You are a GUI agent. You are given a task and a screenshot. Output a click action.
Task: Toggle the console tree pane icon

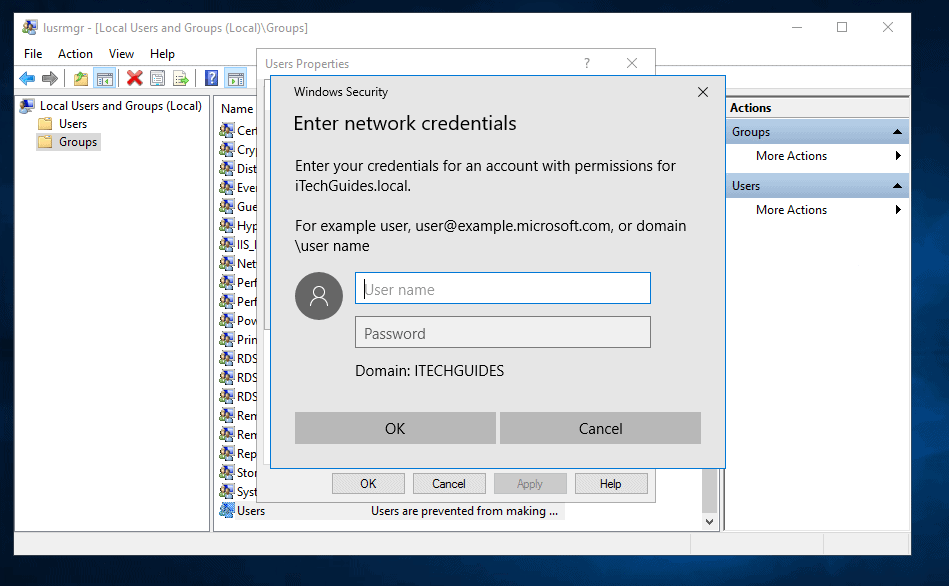click(105, 78)
